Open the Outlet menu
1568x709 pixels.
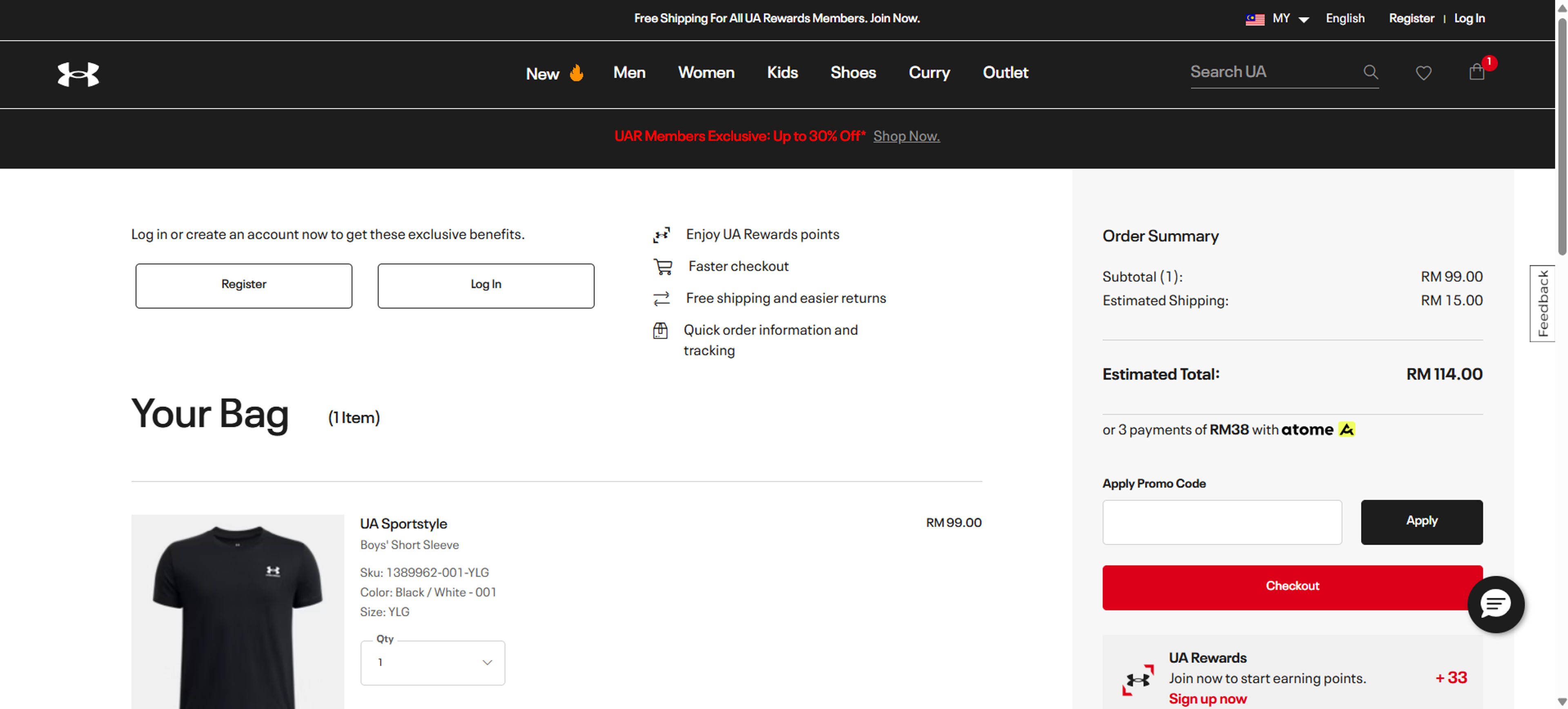pos(1005,72)
